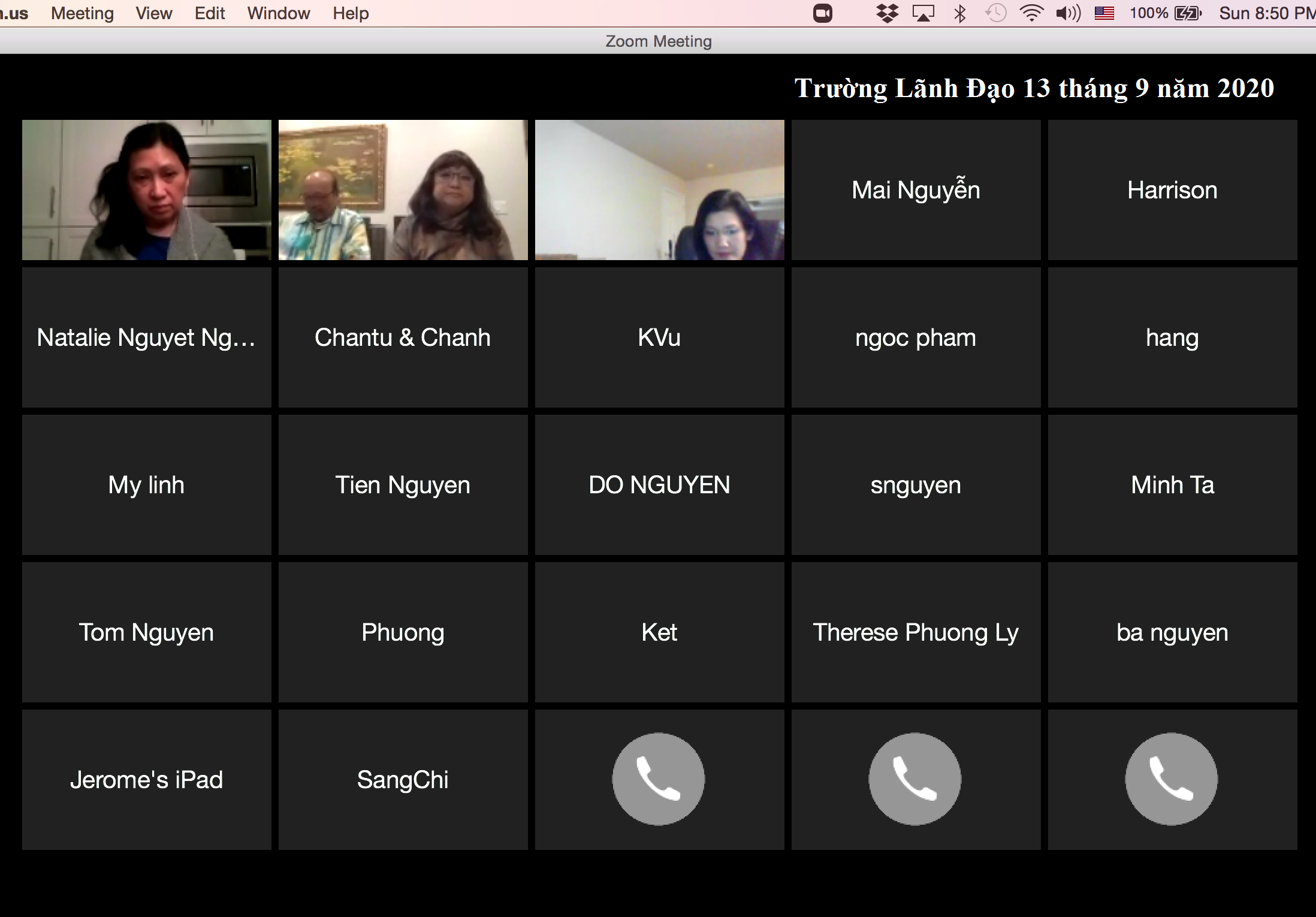The image size is (1316, 917).
Task: Open the volume control icon
Action: point(1069,13)
